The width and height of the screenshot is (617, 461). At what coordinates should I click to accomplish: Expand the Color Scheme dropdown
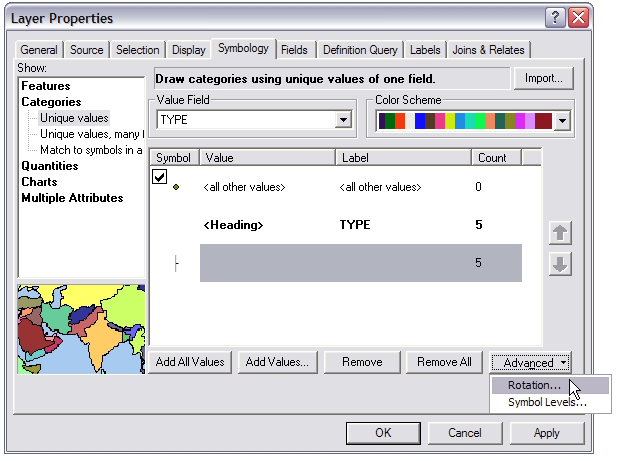[561, 121]
